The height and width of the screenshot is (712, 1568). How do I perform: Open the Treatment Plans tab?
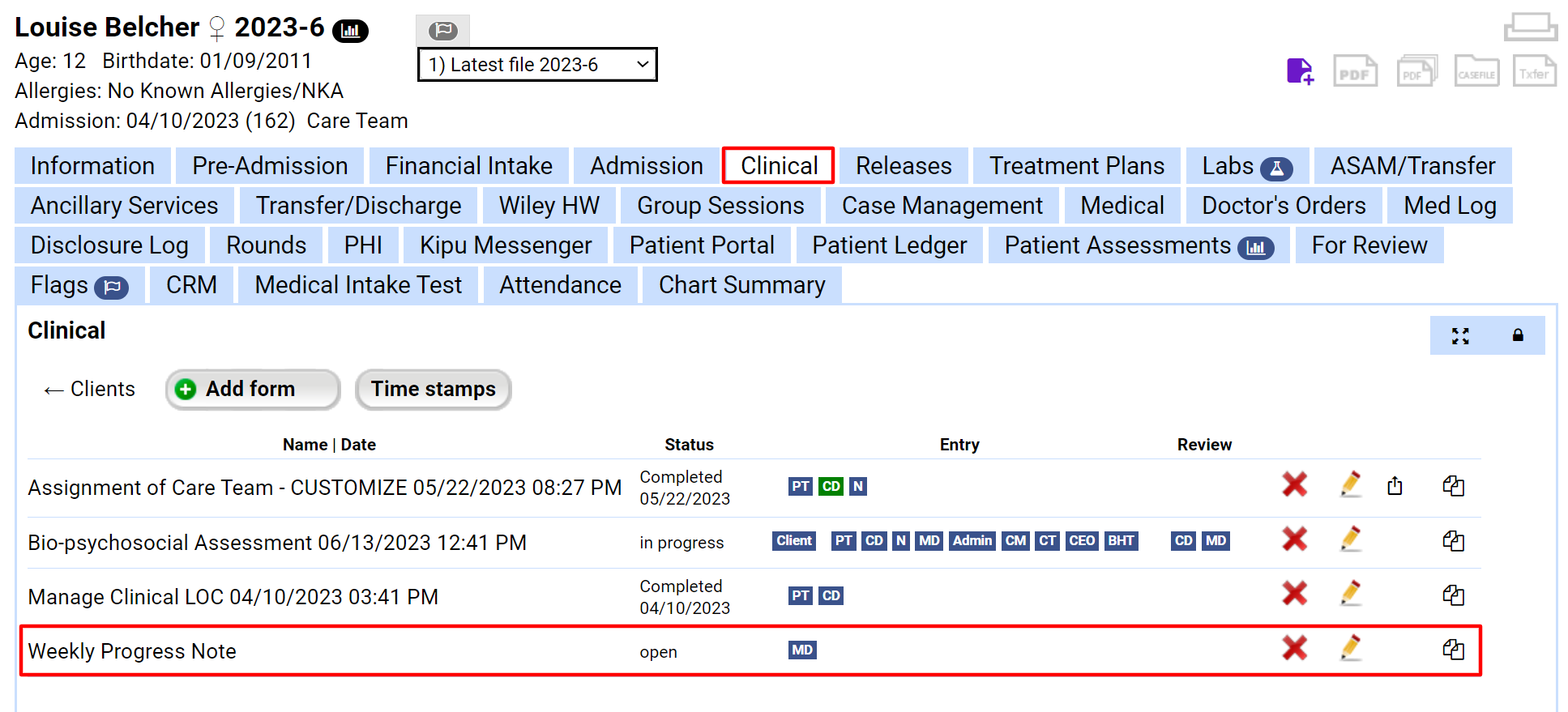[1076, 166]
